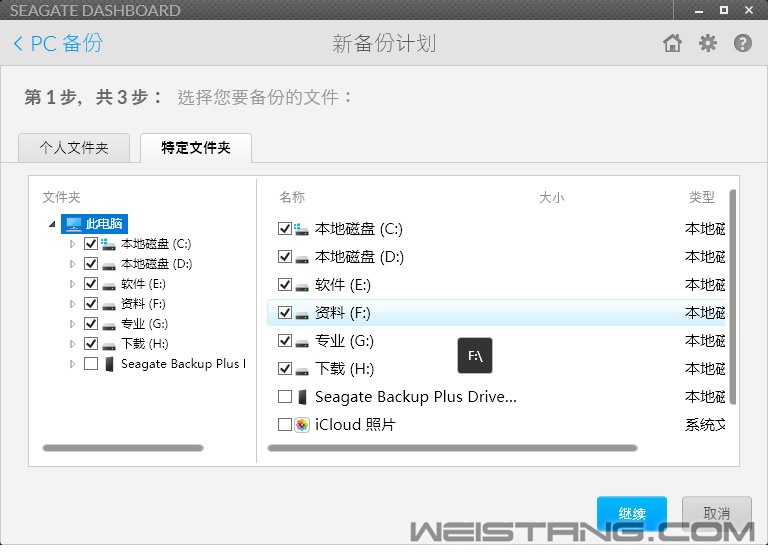Click tree icon for Seagate Backup Plus

tap(110, 363)
